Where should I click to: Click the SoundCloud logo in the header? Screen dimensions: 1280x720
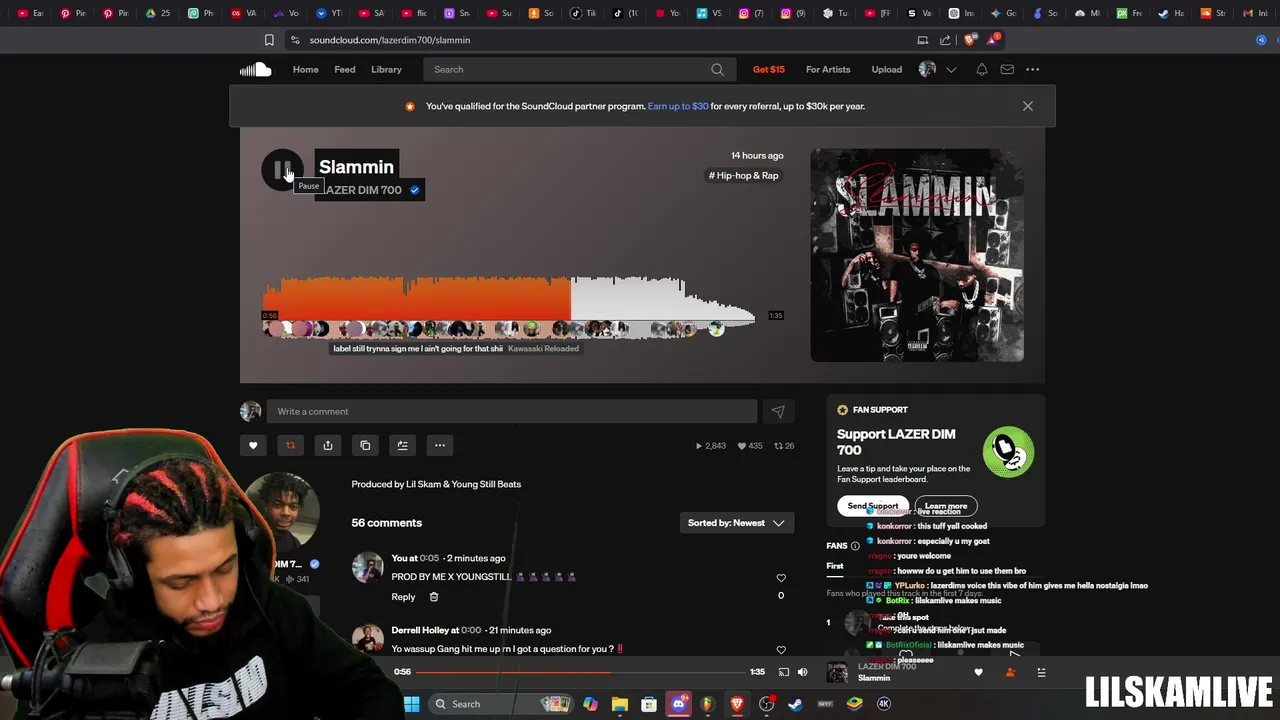pyautogui.click(x=255, y=69)
